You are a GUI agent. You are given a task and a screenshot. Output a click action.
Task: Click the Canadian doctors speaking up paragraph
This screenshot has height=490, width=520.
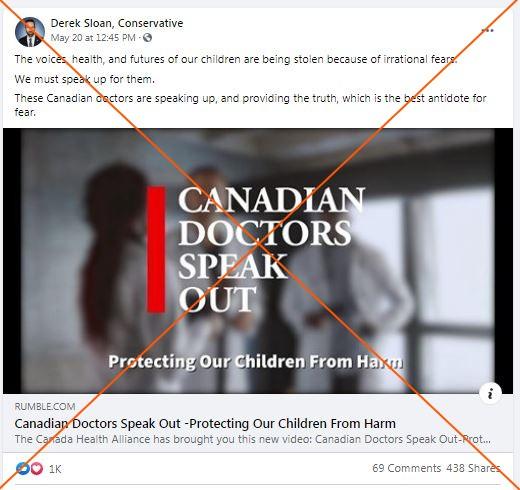251,105
